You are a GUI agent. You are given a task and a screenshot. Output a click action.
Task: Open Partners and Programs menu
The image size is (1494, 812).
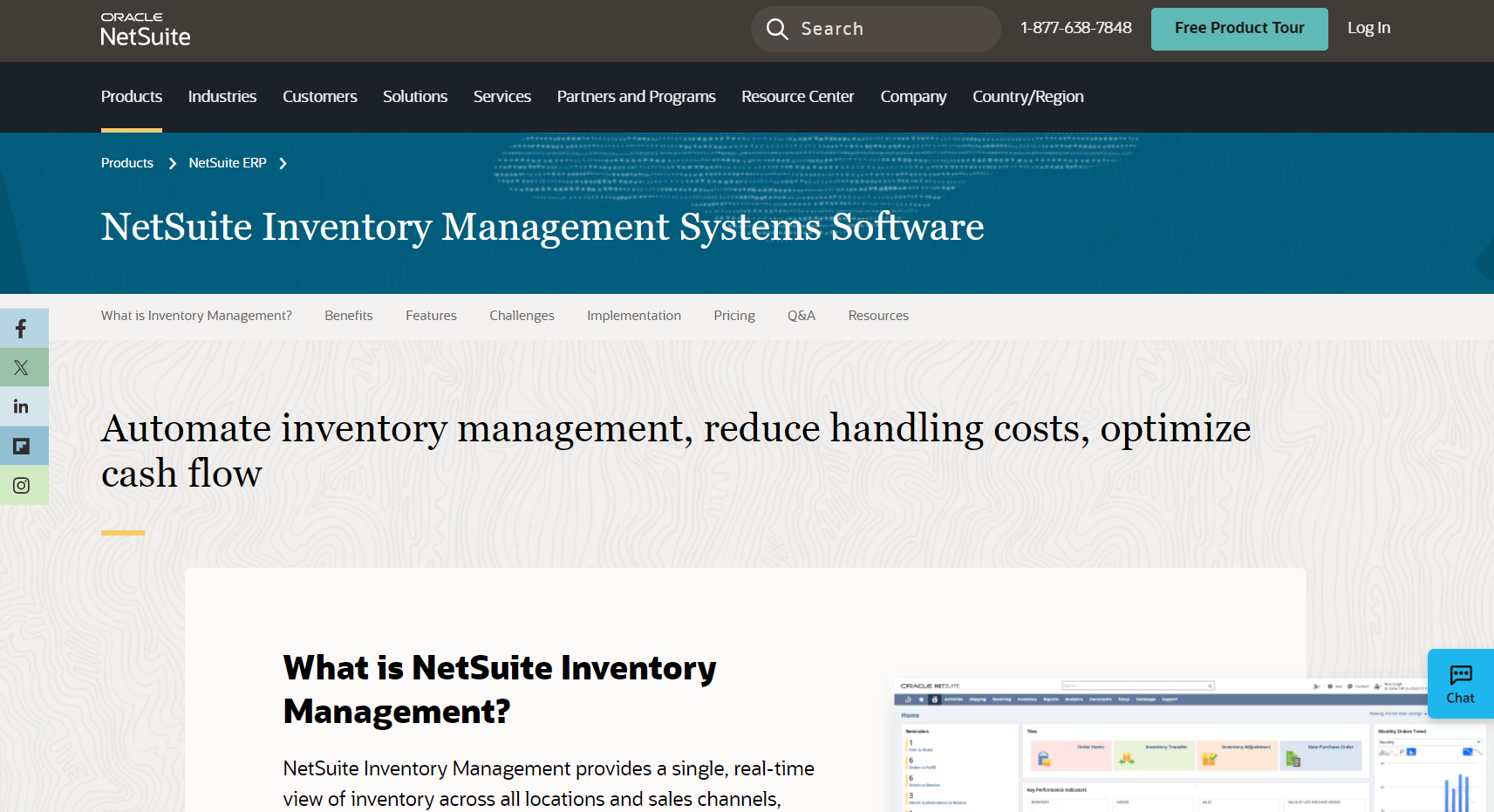tap(637, 97)
